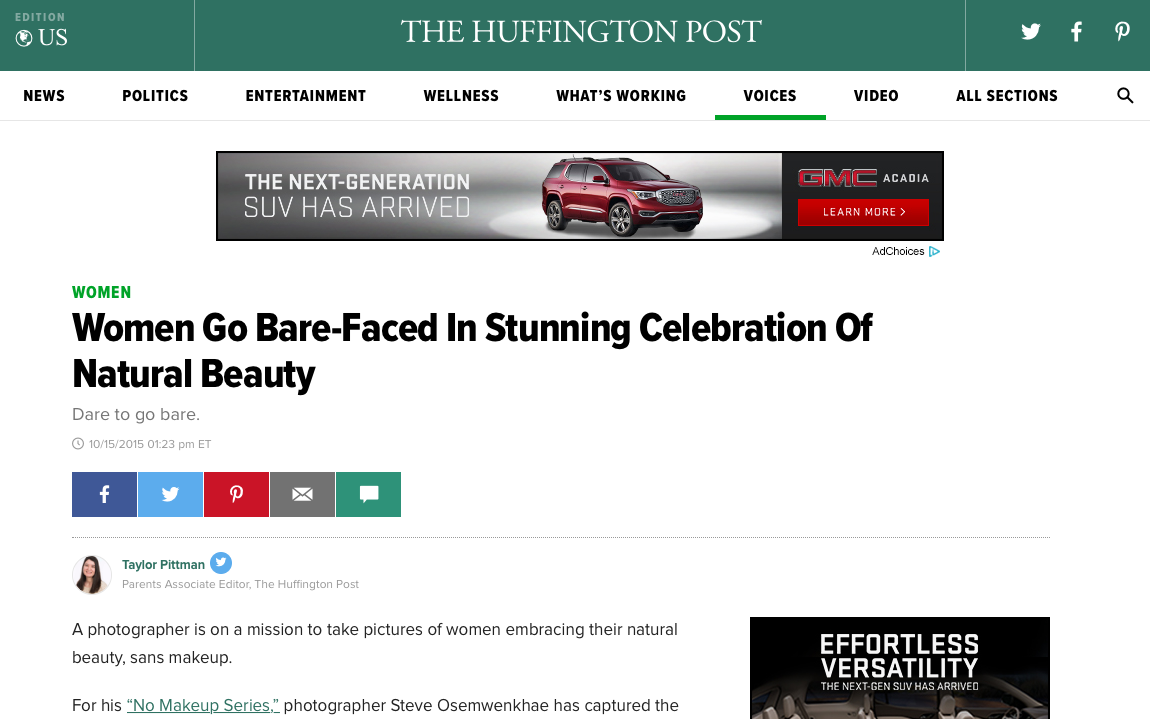Click the GMC Acadia banner SUV image

point(622,196)
